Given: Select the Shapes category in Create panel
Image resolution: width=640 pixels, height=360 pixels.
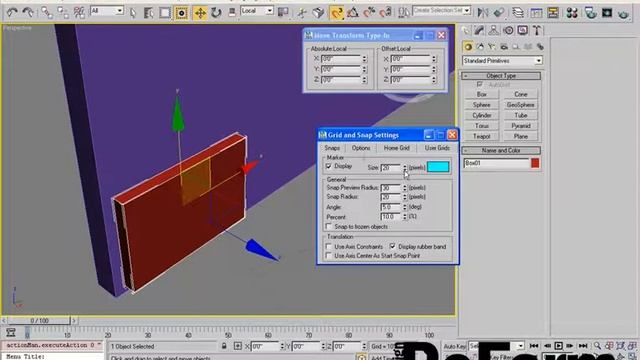Looking at the screenshot, I should coord(480,47).
